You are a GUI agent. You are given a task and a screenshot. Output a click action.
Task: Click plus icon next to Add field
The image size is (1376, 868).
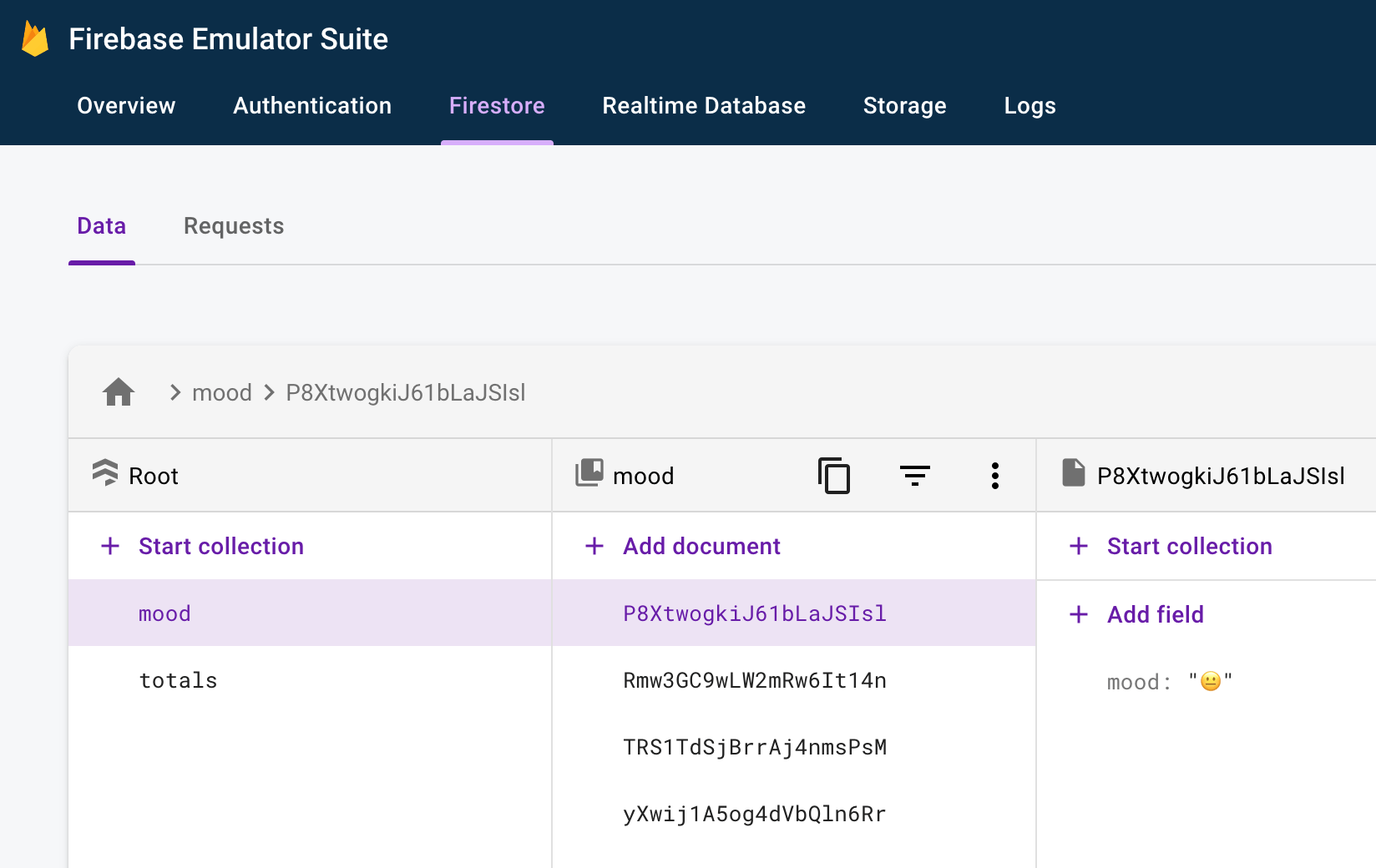(x=1079, y=614)
